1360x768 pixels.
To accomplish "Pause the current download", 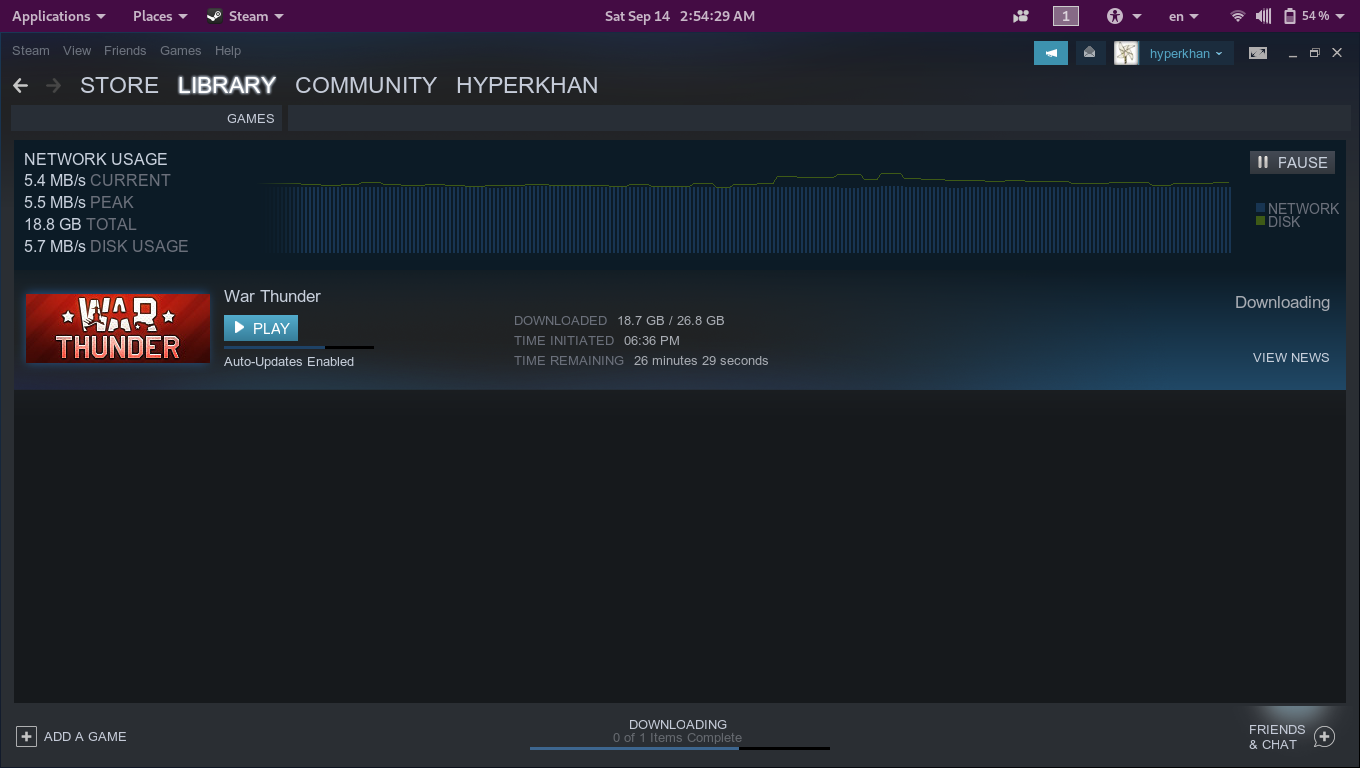I will 1292,162.
